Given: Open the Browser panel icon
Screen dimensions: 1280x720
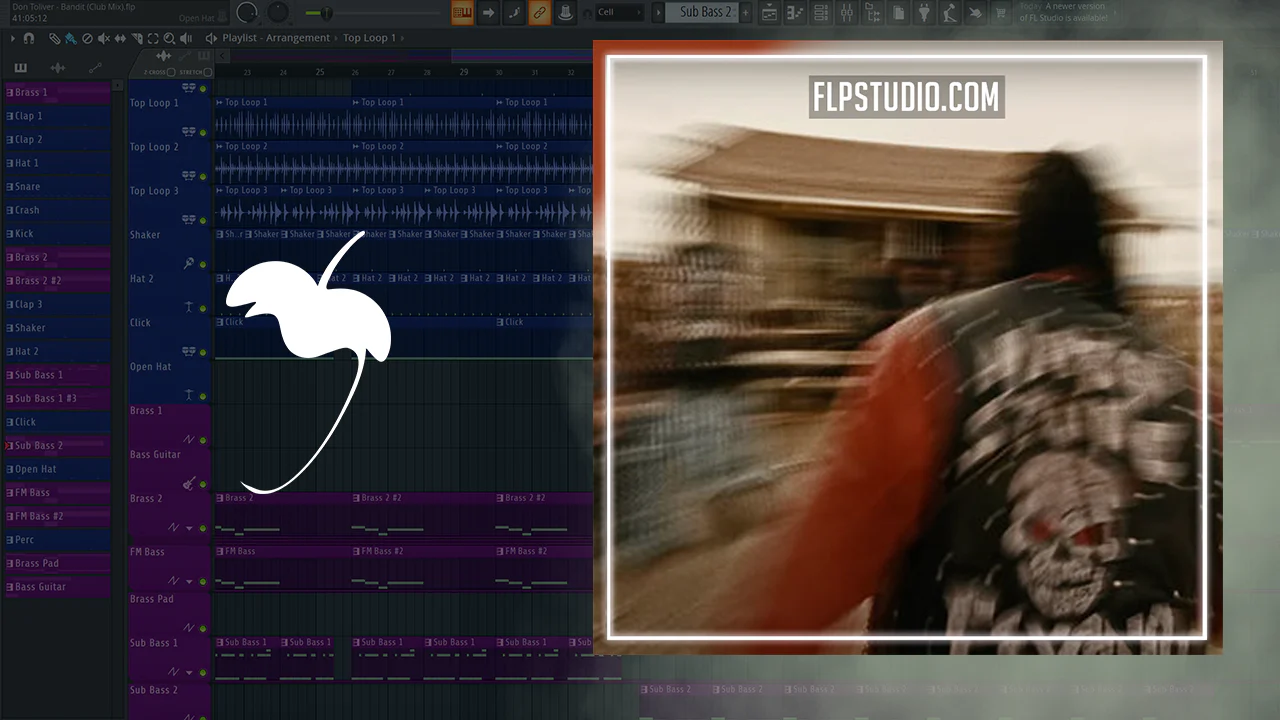Looking at the screenshot, I should click(x=873, y=13).
